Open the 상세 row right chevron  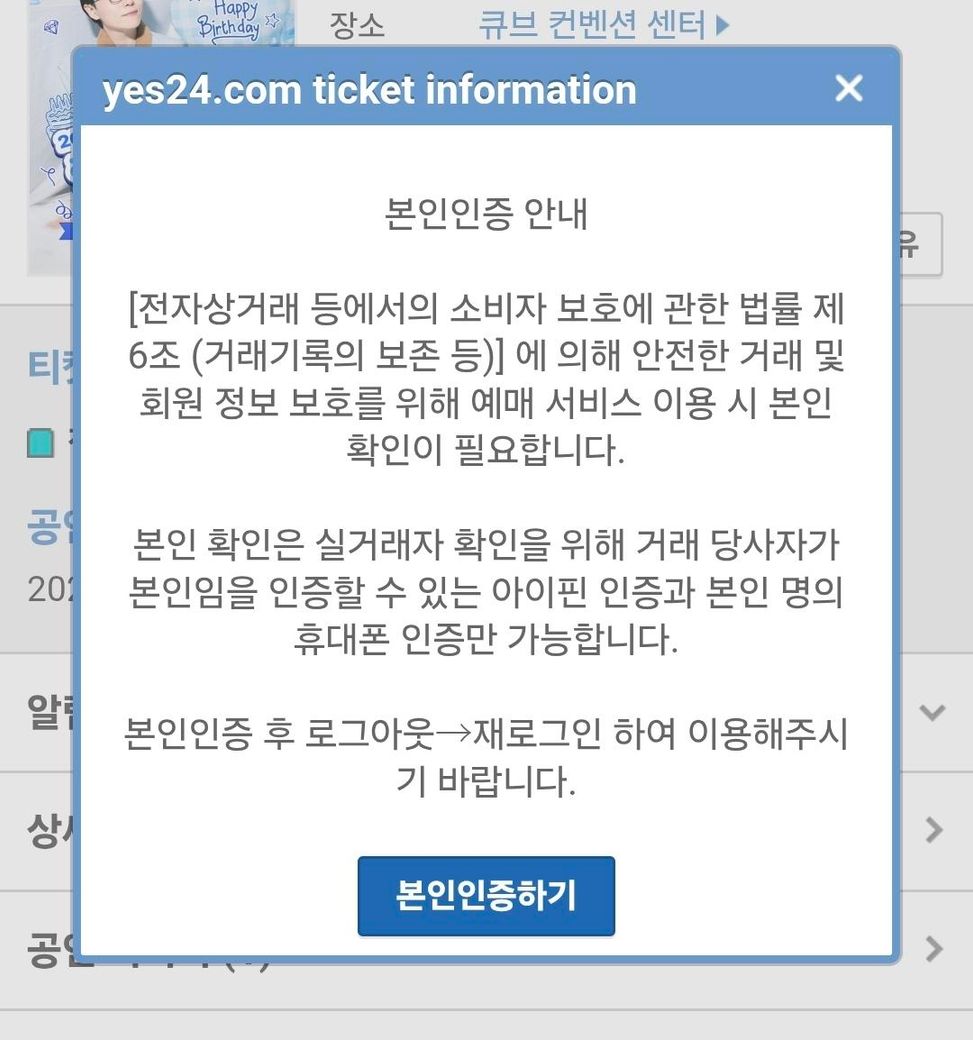coord(934,830)
